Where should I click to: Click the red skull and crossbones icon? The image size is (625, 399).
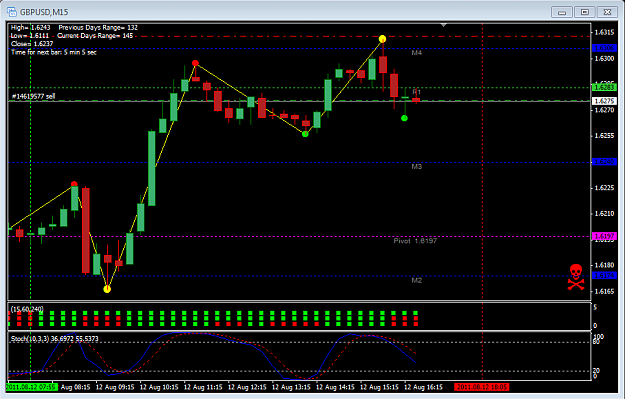[x=576, y=277]
